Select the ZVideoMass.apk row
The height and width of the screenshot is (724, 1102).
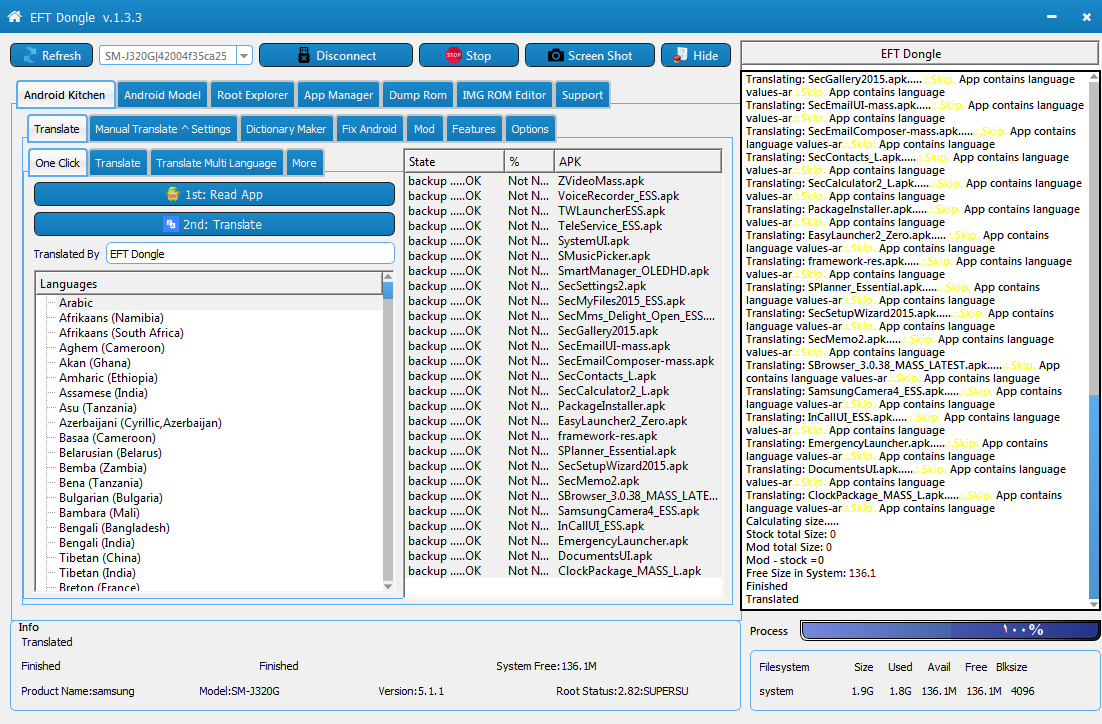click(x=564, y=181)
